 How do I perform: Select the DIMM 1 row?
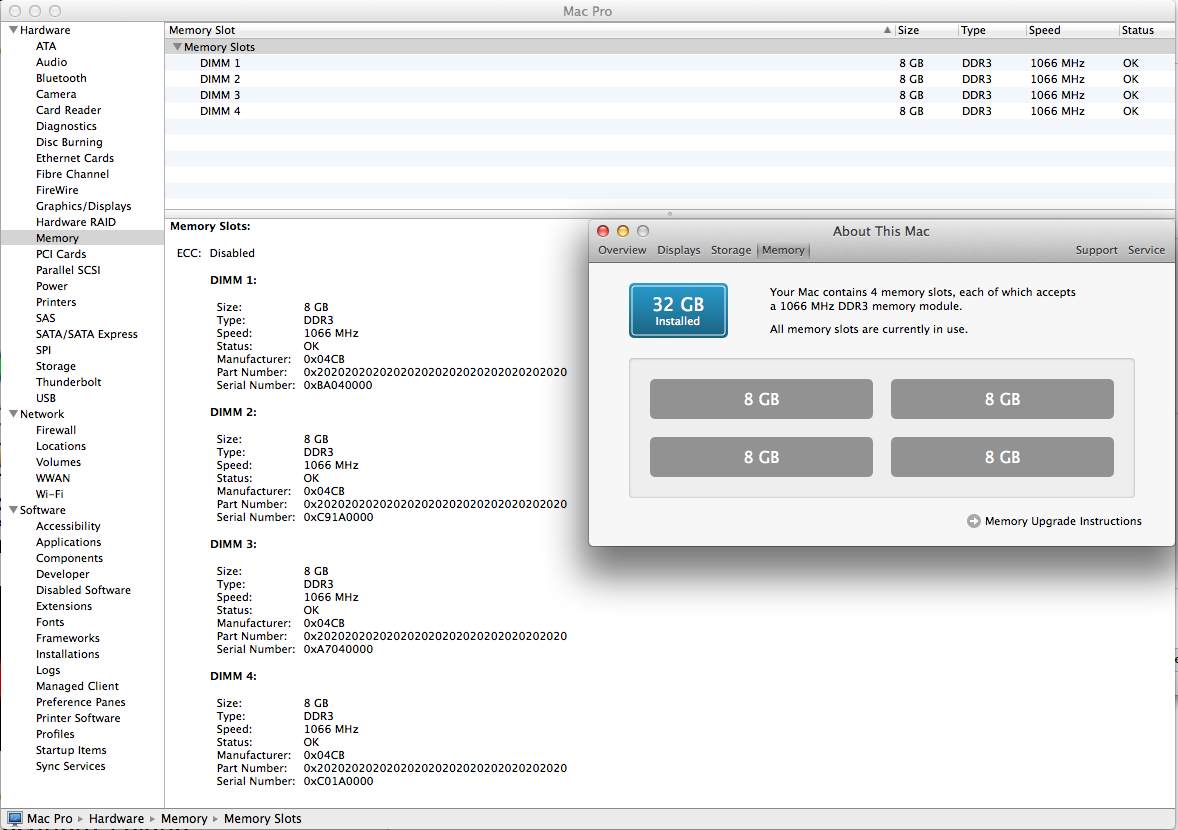point(669,63)
